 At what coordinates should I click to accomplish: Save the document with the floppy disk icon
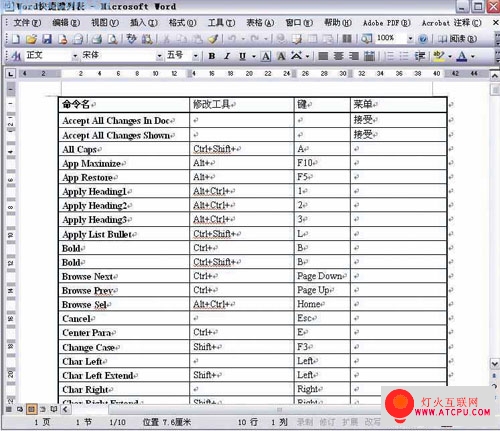[x=47, y=39]
